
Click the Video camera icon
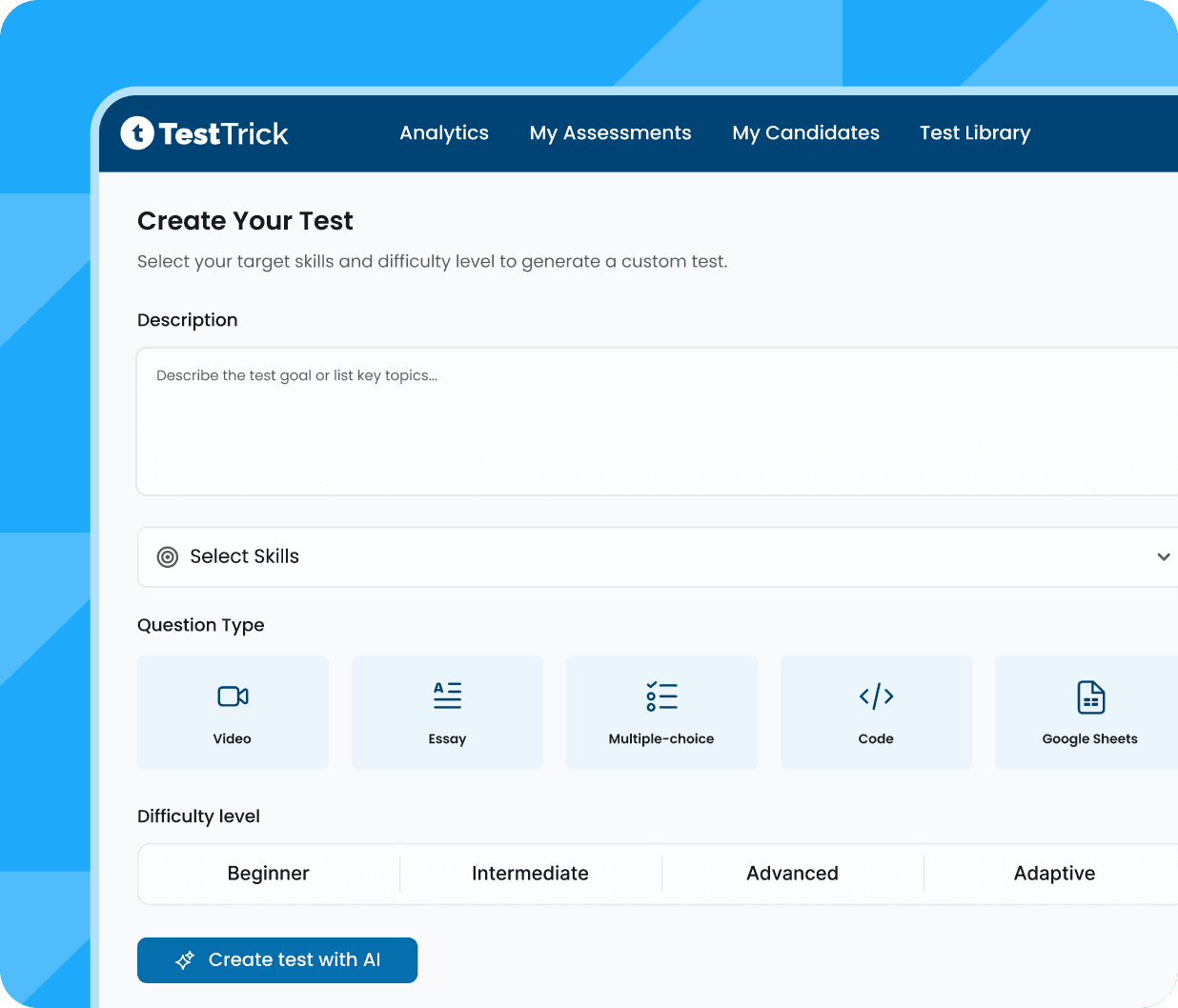pyautogui.click(x=233, y=696)
